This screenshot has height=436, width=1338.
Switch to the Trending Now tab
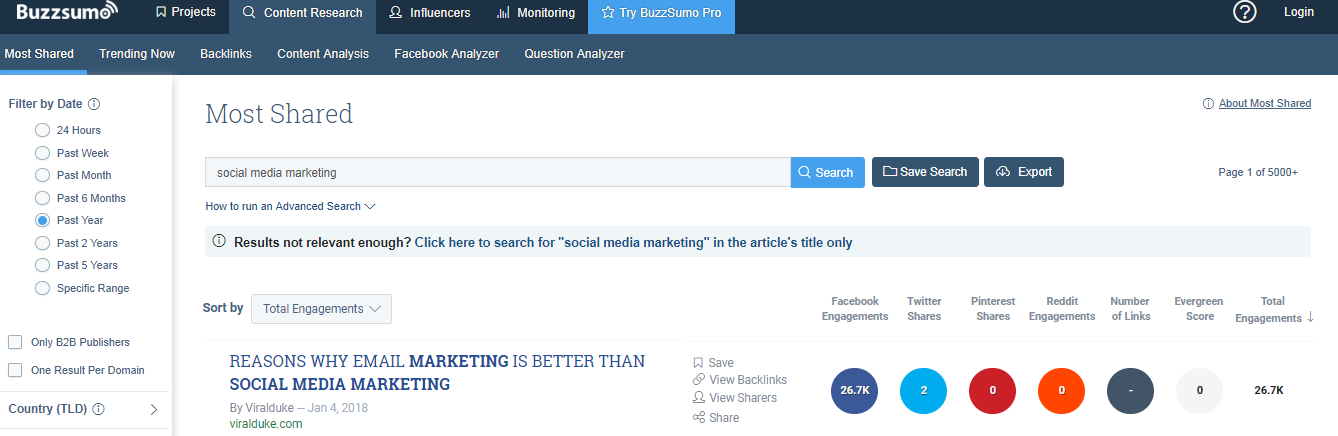tap(137, 54)
